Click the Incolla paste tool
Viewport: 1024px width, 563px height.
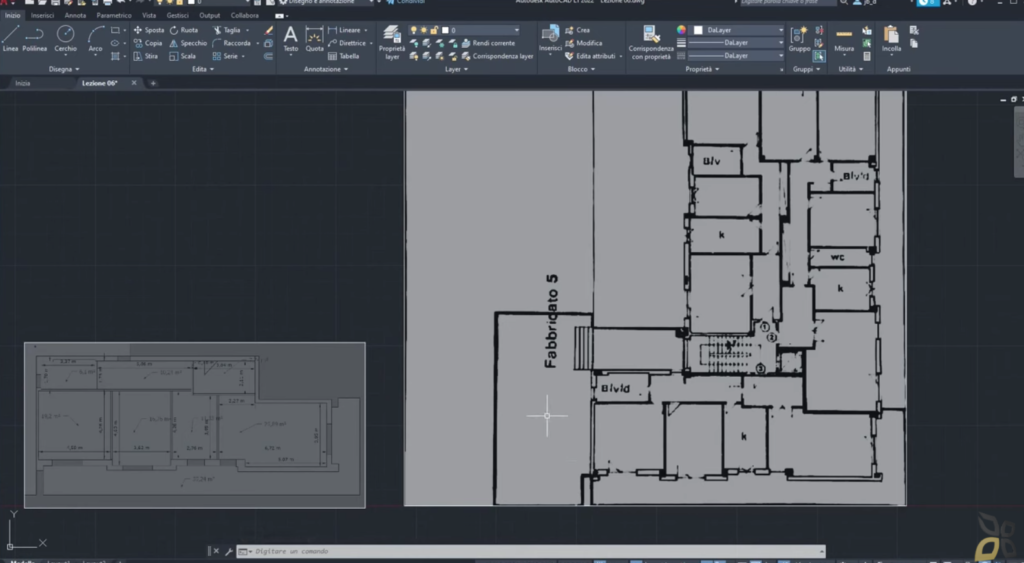point(891,39)
